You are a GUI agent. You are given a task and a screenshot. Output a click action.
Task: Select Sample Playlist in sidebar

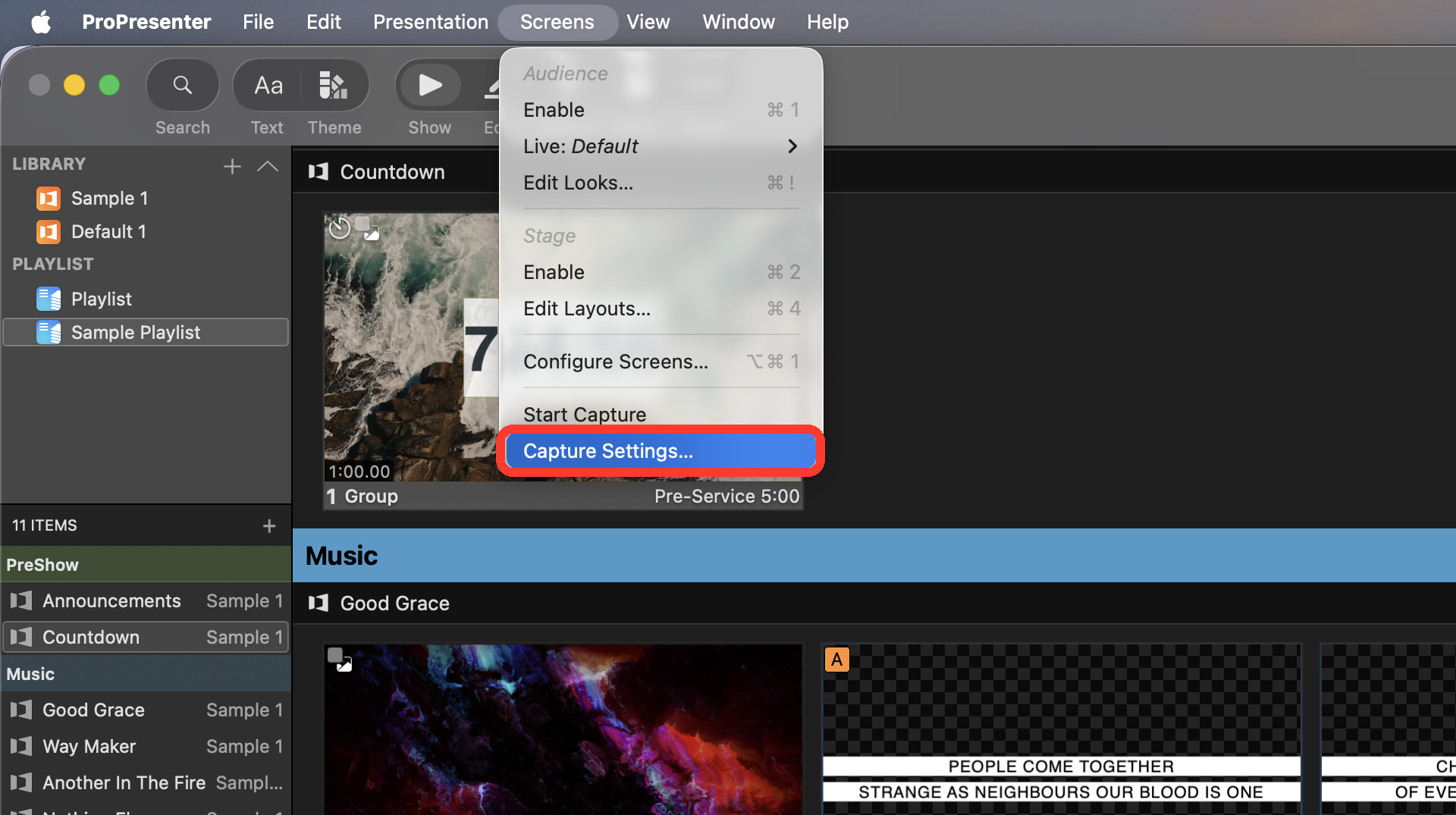coord(146,332)
